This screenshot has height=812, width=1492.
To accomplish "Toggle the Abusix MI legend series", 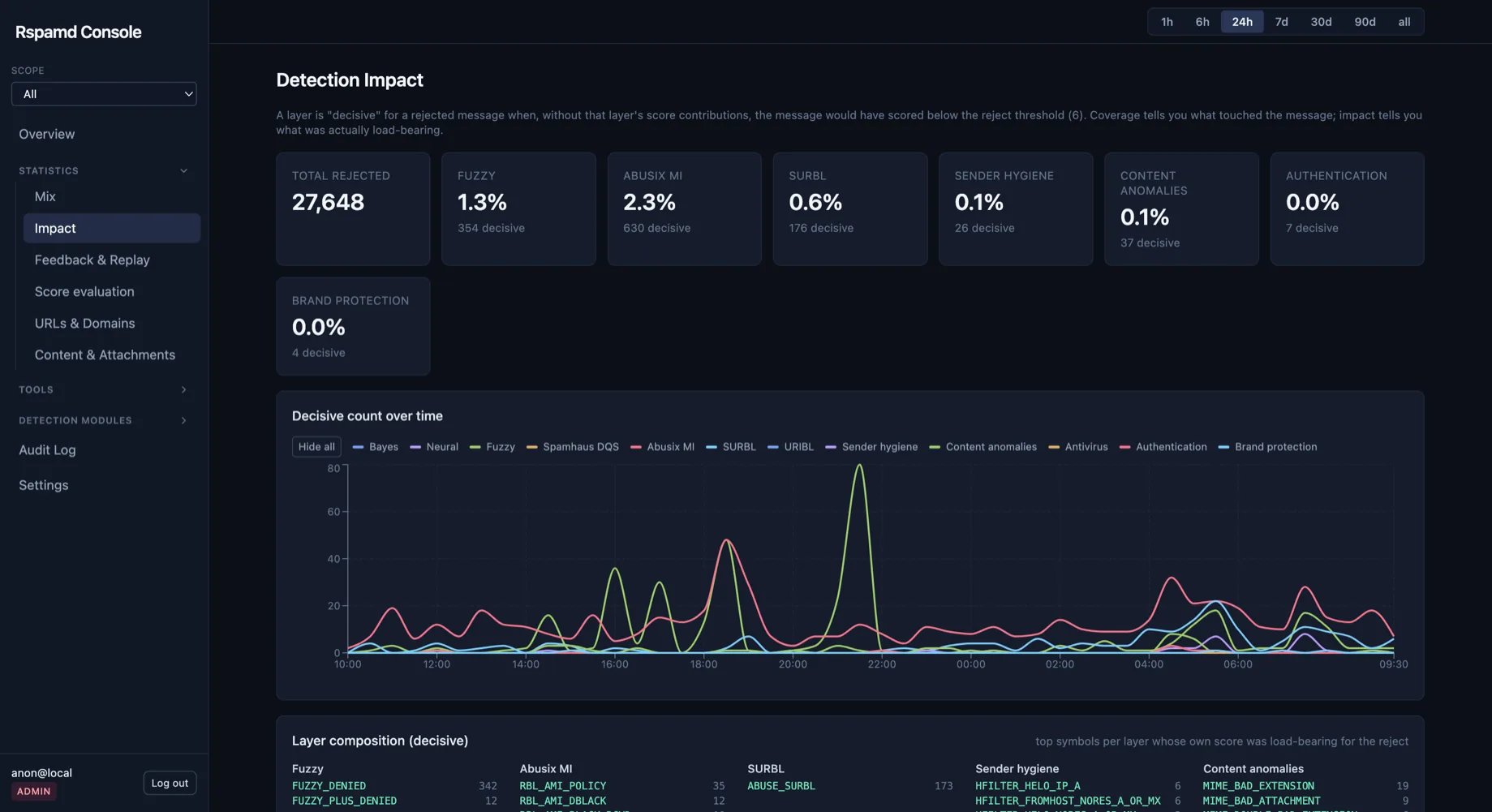I will coord(662,447).
